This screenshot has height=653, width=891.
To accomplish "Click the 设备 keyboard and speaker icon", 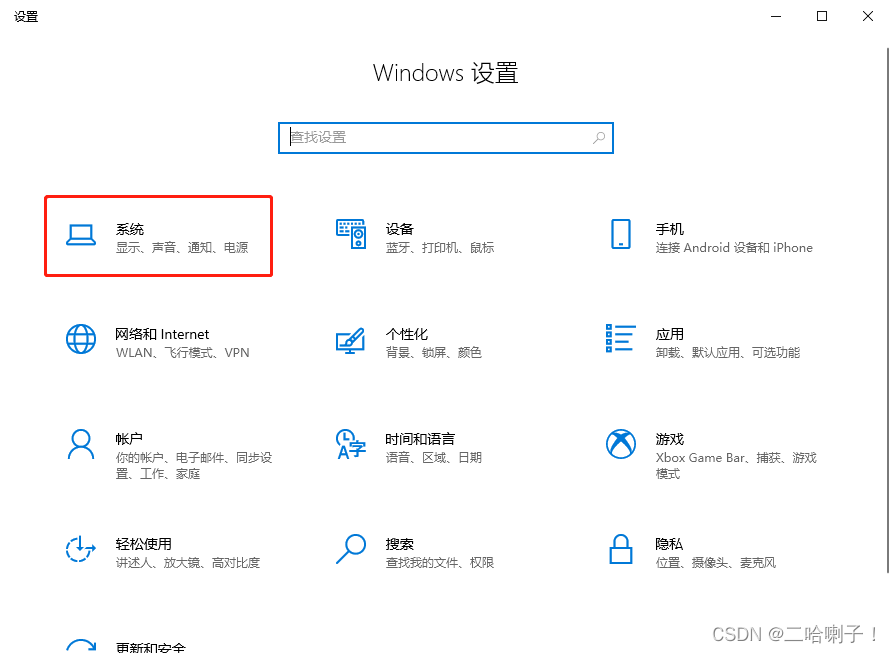I will coord(351,234).
